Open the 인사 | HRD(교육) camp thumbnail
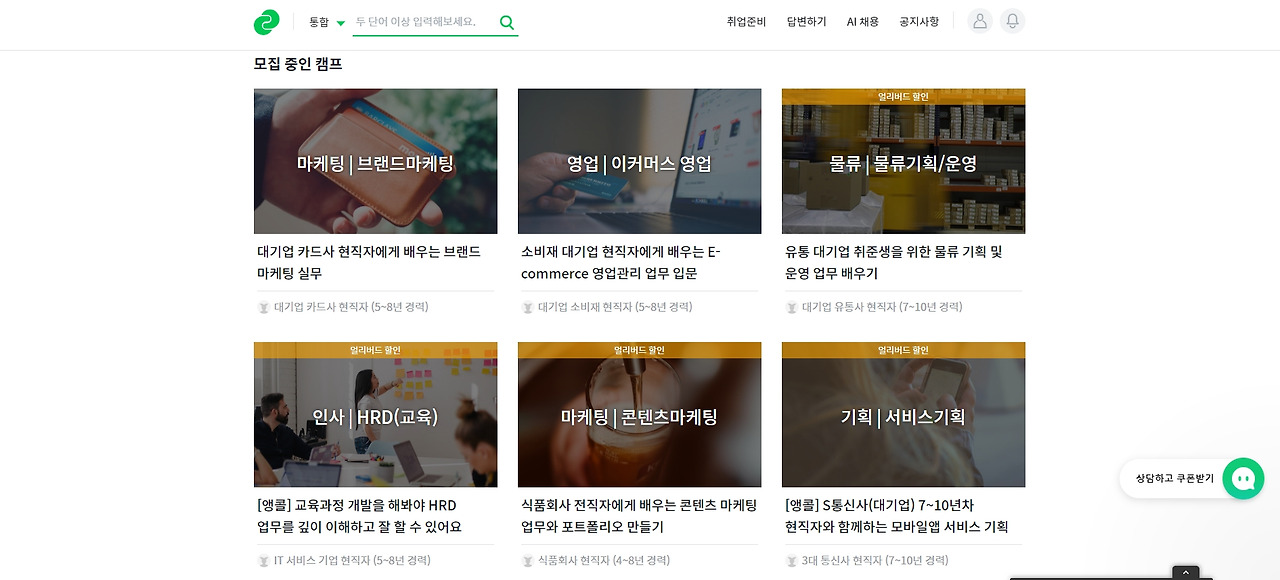Image resolution: width=1280 pixels, height=580 pixels. click(375, 415)
